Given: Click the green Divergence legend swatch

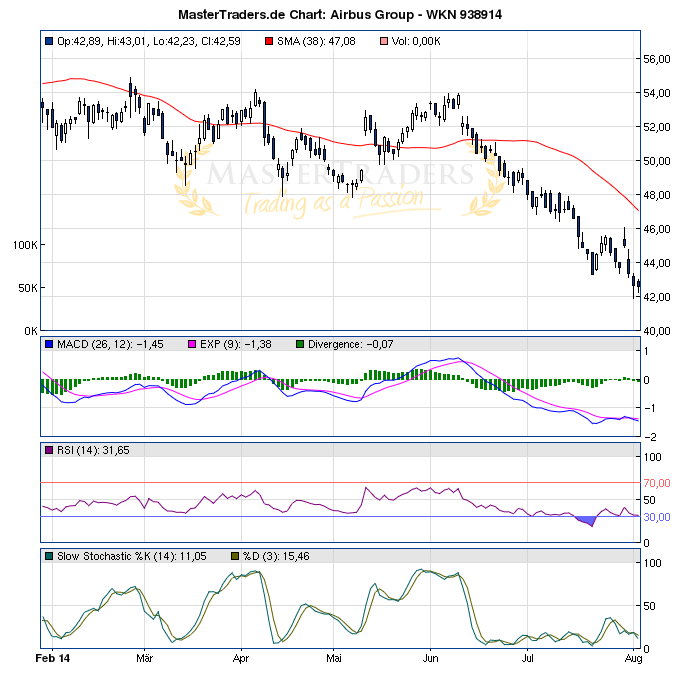Looking at the screenshot, I should pos(300,344).
